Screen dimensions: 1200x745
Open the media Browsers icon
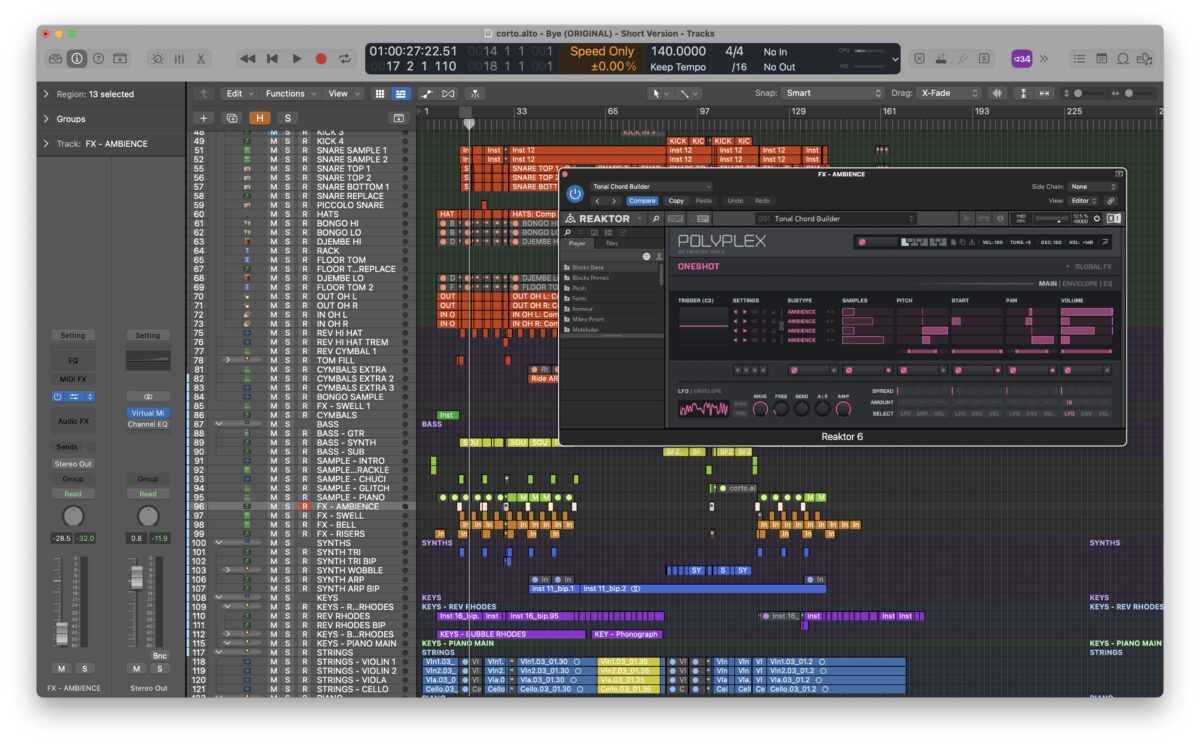1145,59
